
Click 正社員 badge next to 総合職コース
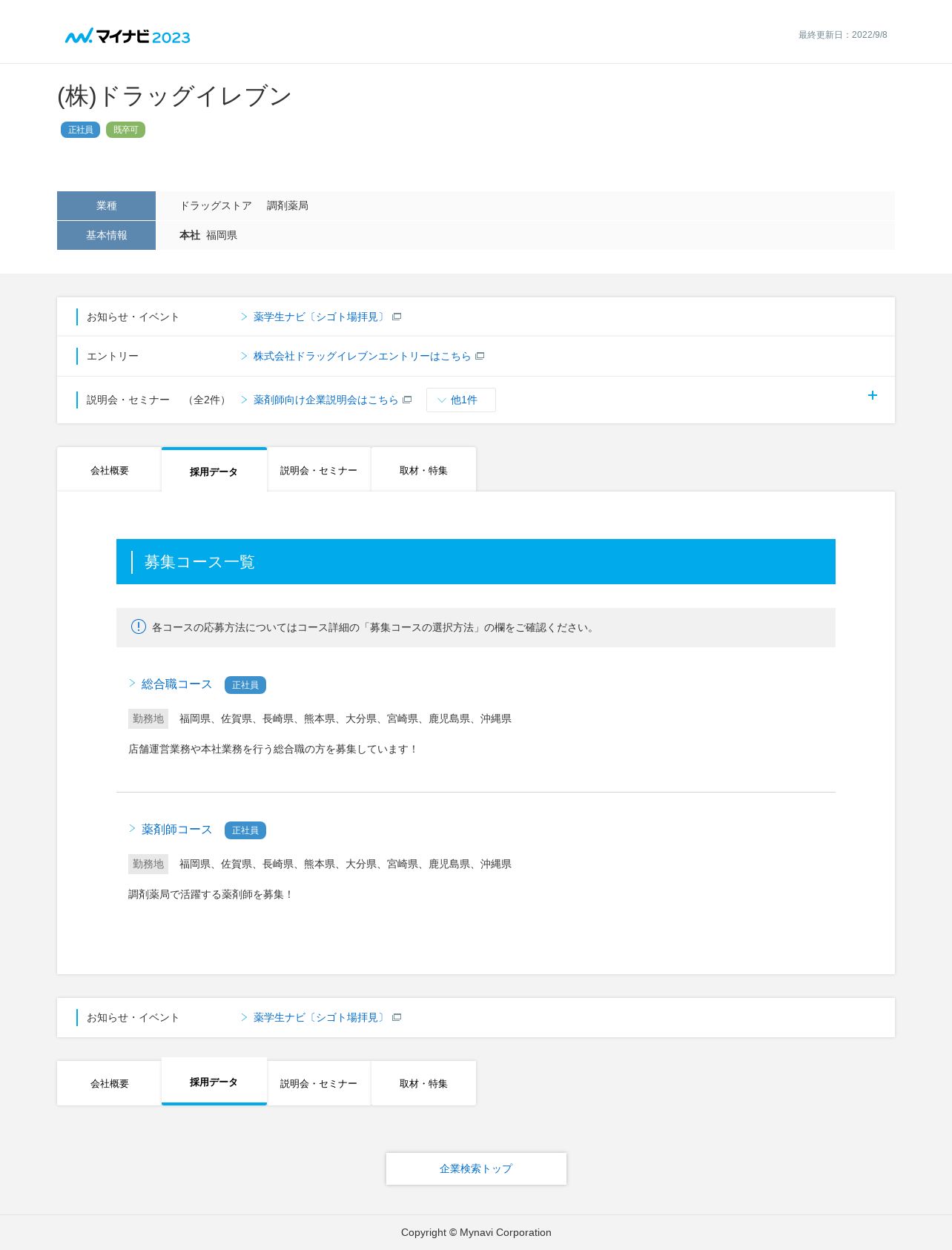click(x=245, y=685)
